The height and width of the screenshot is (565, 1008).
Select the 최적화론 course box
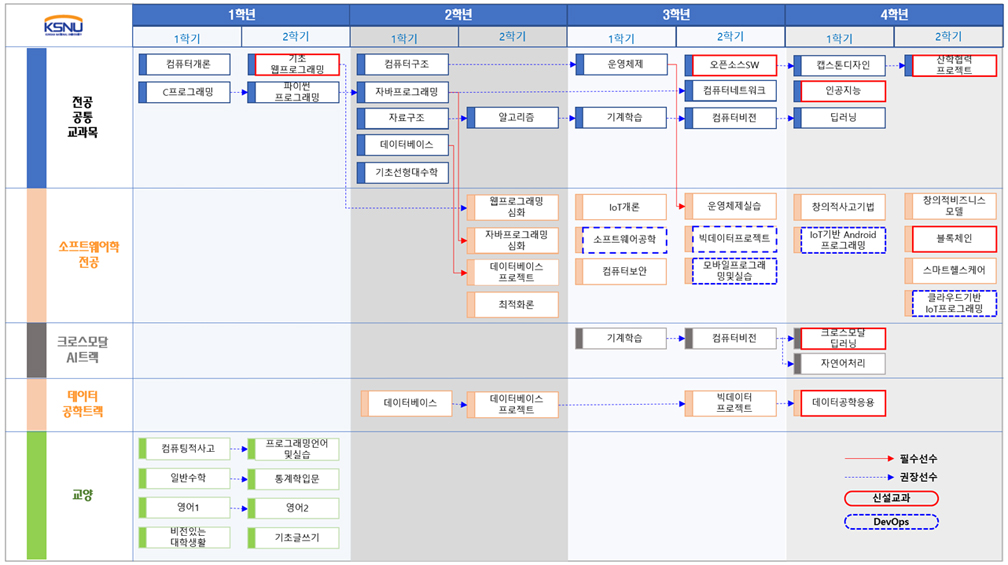click(512, 305)
